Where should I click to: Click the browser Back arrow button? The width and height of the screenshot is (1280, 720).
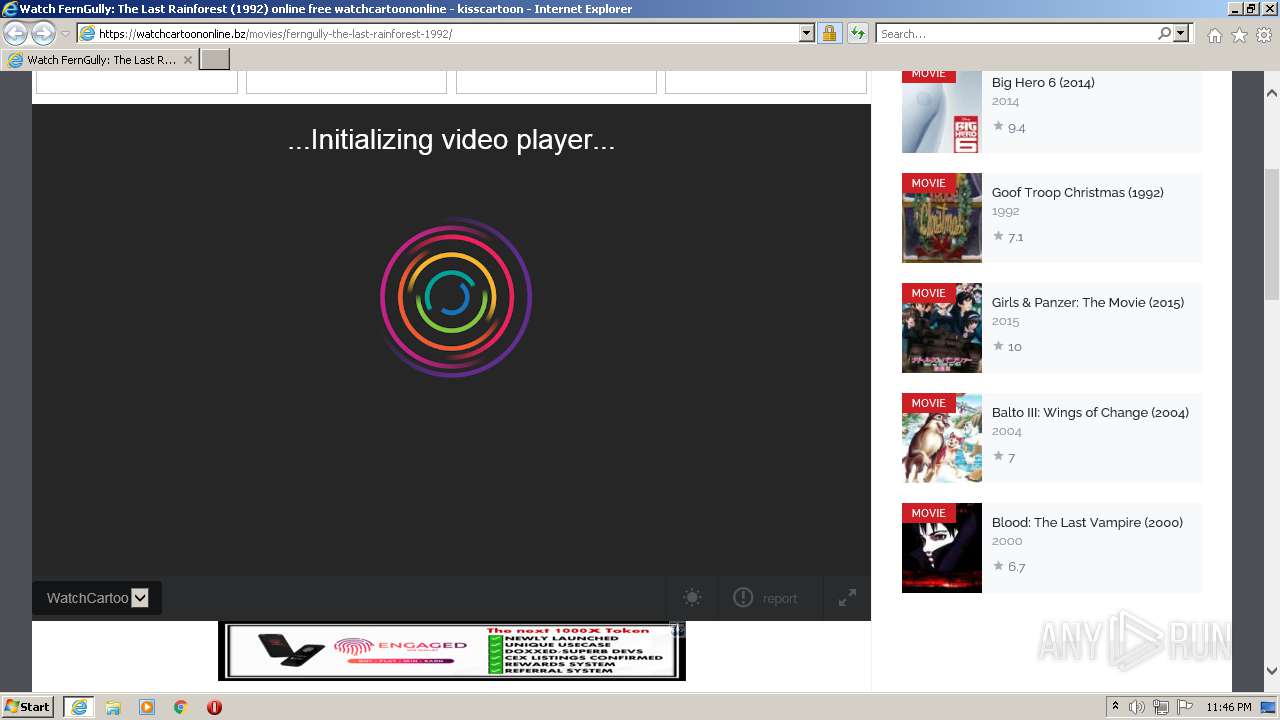pyautogui.click(x=15, y=34)
